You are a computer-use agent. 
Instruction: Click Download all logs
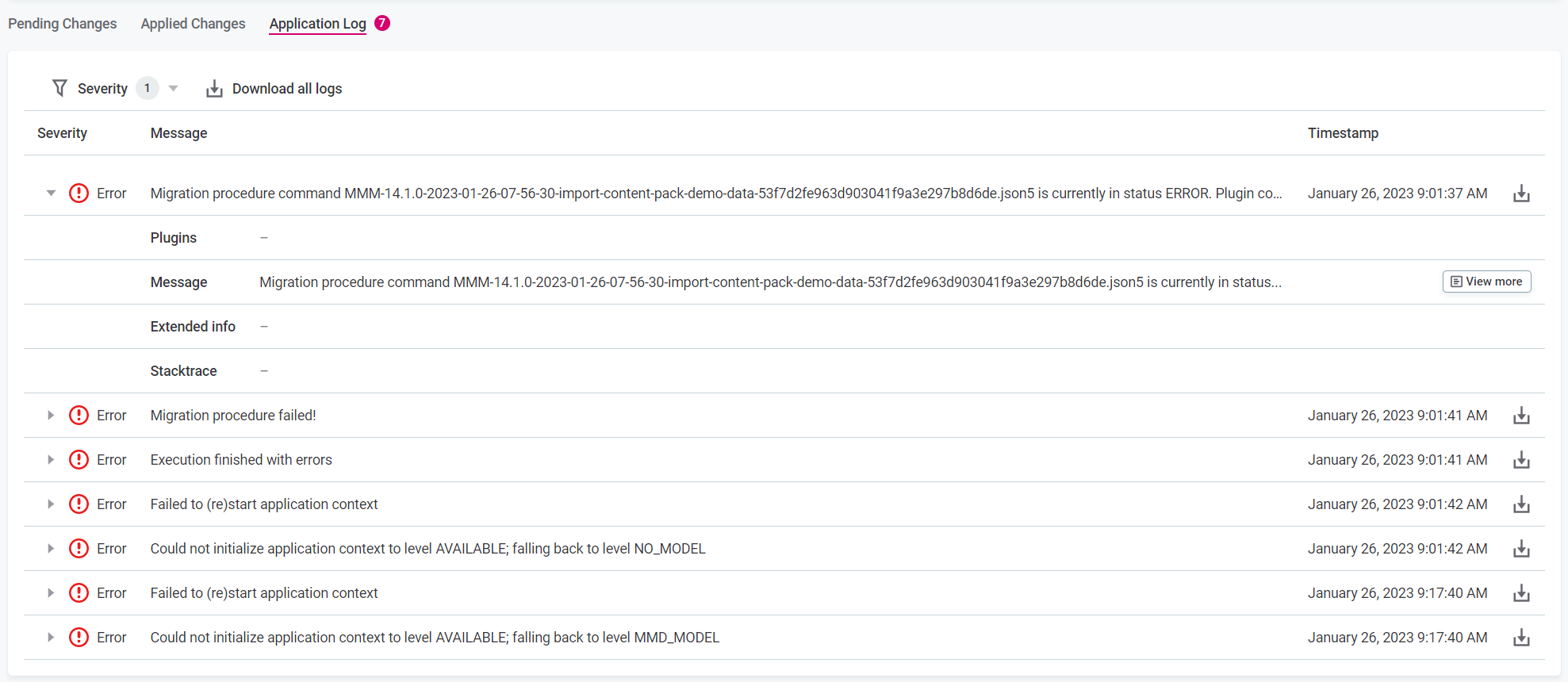[274, 89]
